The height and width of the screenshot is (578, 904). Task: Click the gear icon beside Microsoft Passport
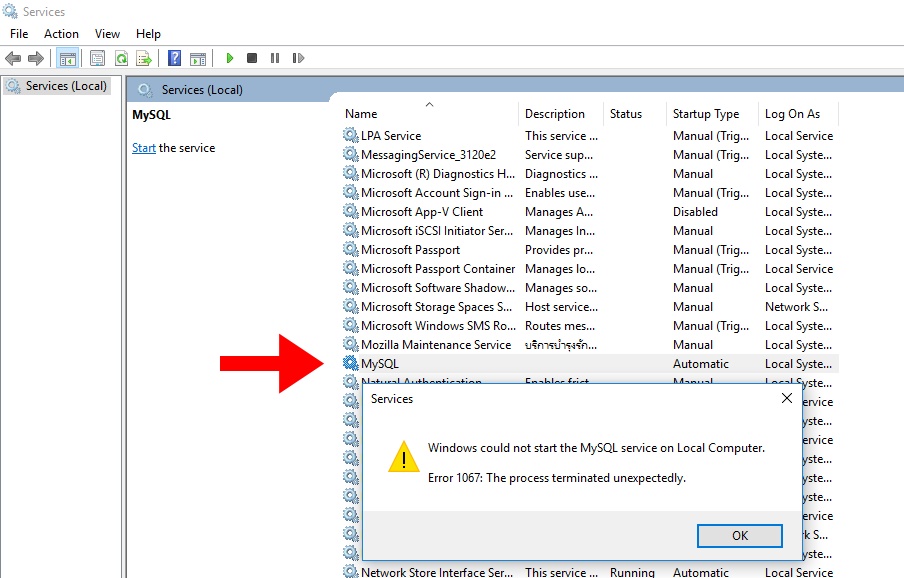coord(351,250)
